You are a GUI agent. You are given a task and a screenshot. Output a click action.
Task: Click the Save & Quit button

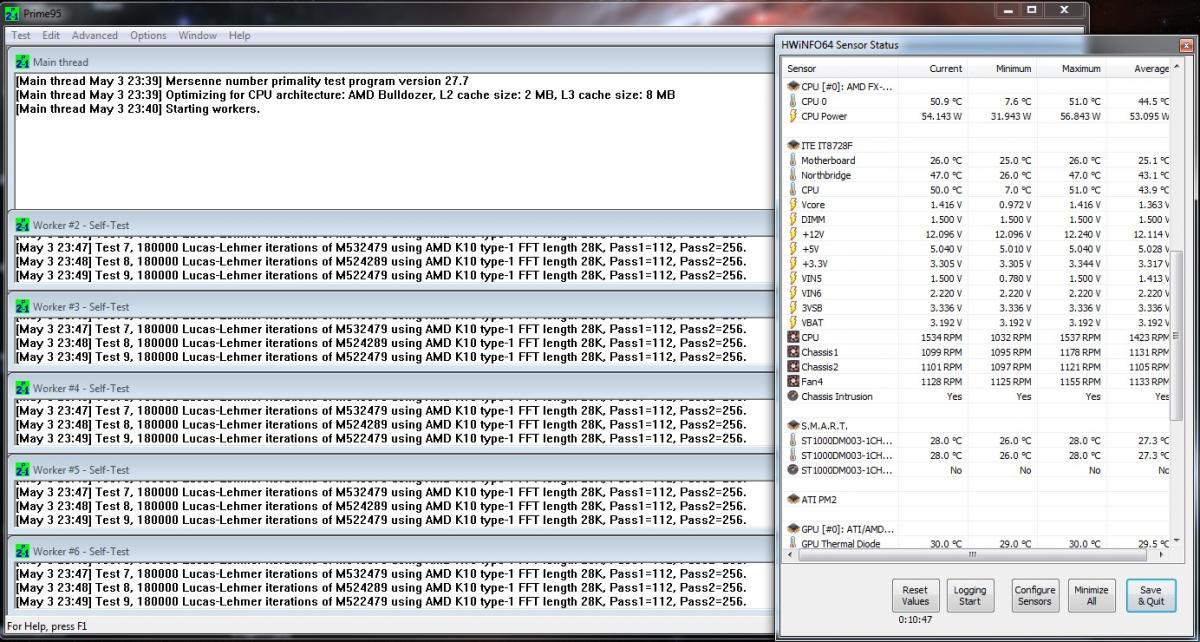tap(1150, 596)
